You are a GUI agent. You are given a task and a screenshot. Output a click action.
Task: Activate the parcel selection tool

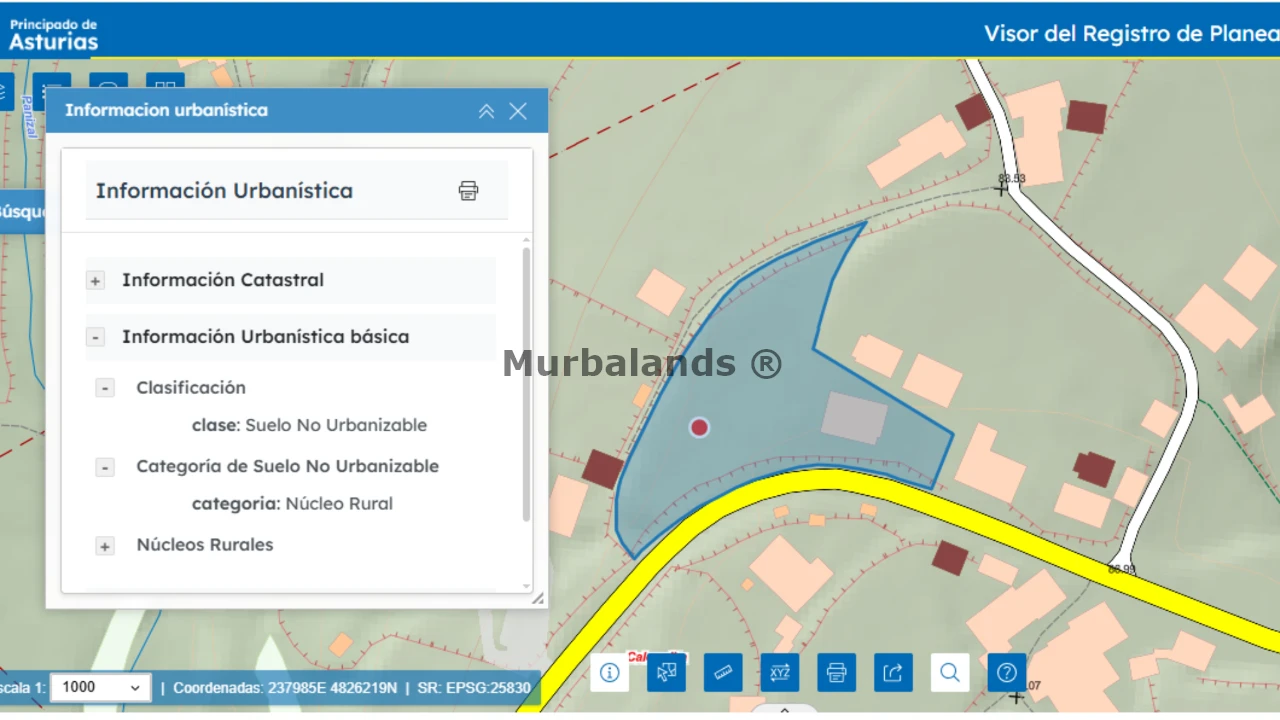(666, 672)
